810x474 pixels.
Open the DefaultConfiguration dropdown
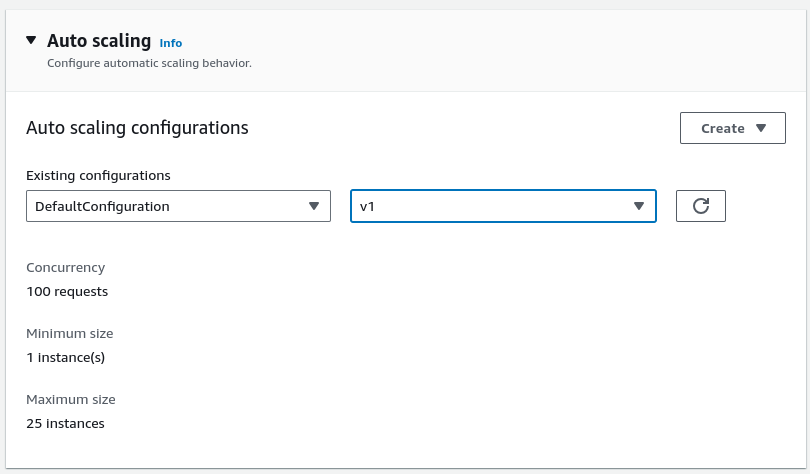[165, 206]
